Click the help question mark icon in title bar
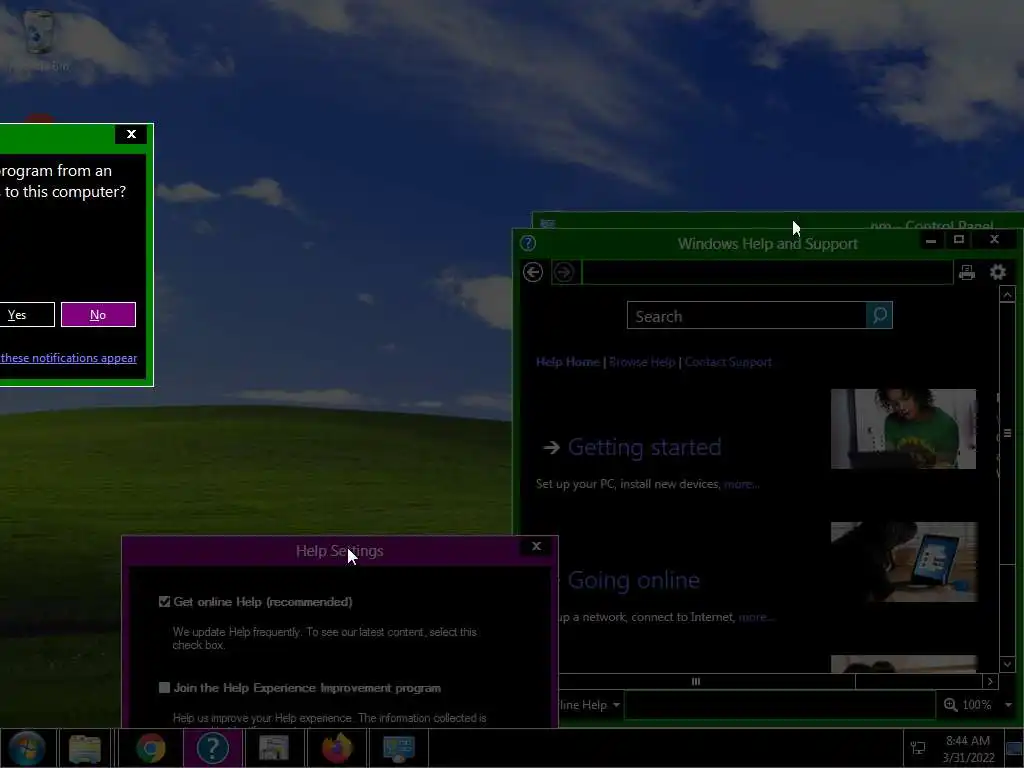 click(x=528, y=244)
